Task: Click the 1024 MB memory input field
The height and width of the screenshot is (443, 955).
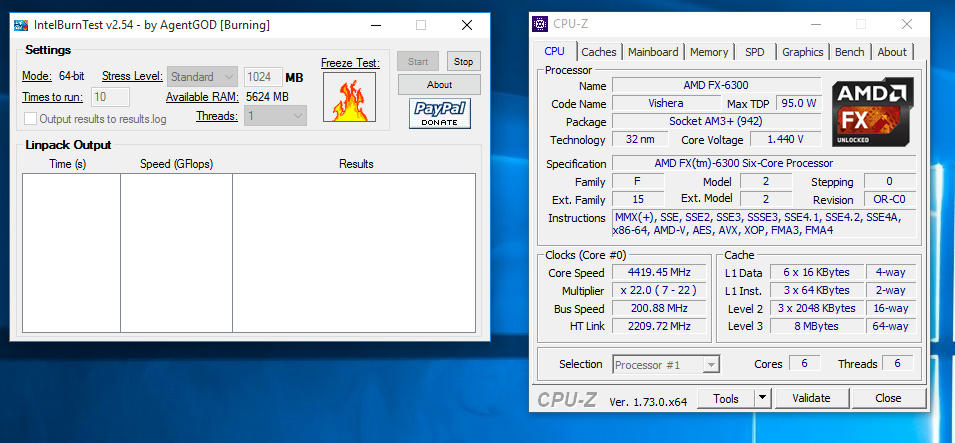Action: point(263,77)
